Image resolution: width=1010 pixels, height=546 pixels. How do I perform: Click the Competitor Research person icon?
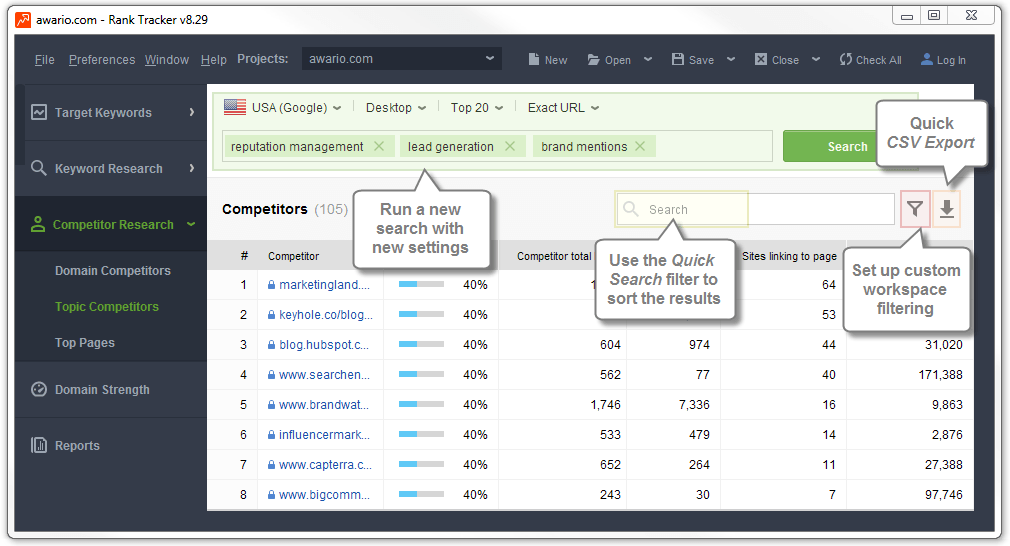[x=38, y=224]
